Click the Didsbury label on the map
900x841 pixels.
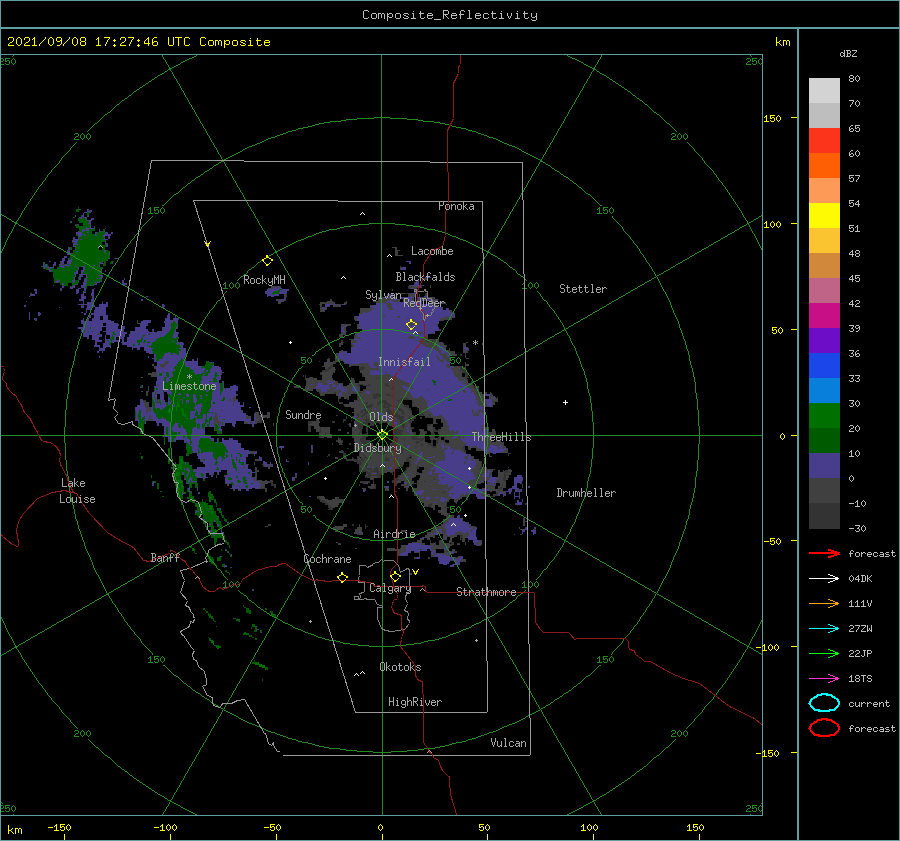(377, 448)
